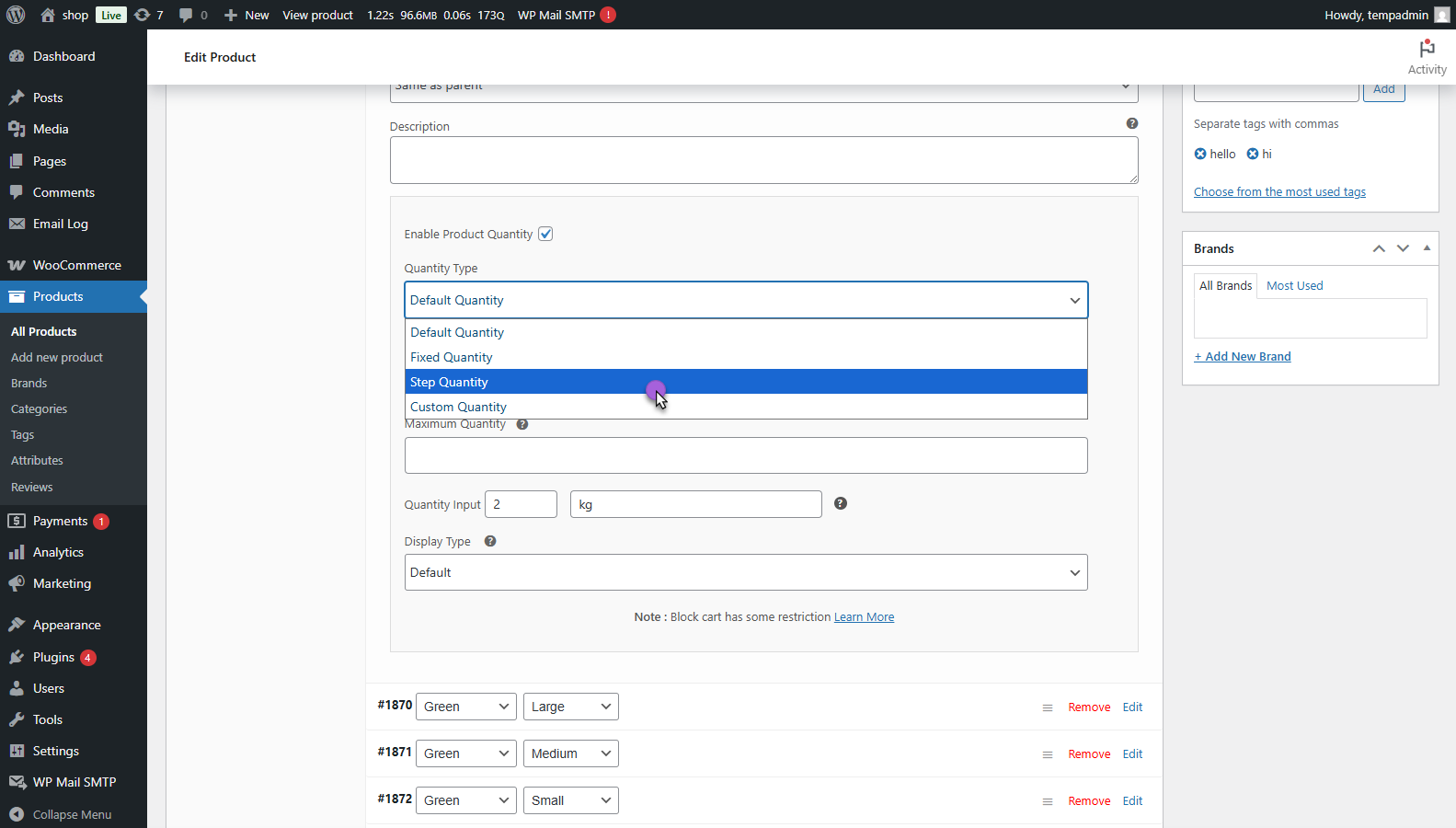This screenshot has height=828, width=1456.
Task: Open the Display Type dropdown
Action: pos(745,572)
